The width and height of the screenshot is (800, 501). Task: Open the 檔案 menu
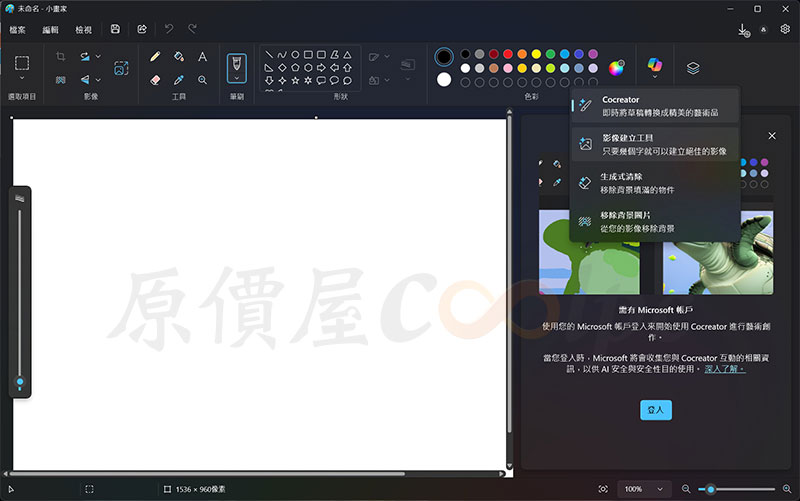[x=18, y=30]
